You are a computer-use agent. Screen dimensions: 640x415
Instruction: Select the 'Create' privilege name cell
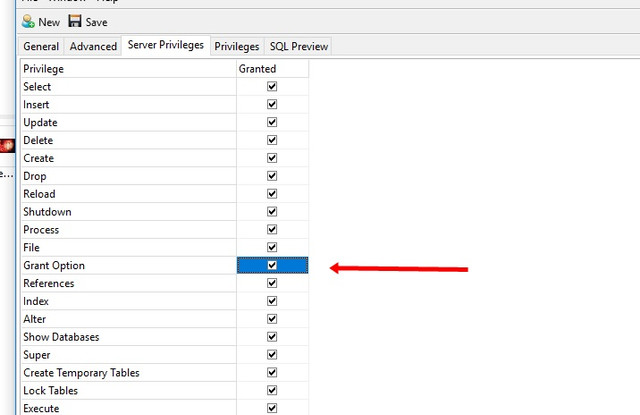click(128, 158)
